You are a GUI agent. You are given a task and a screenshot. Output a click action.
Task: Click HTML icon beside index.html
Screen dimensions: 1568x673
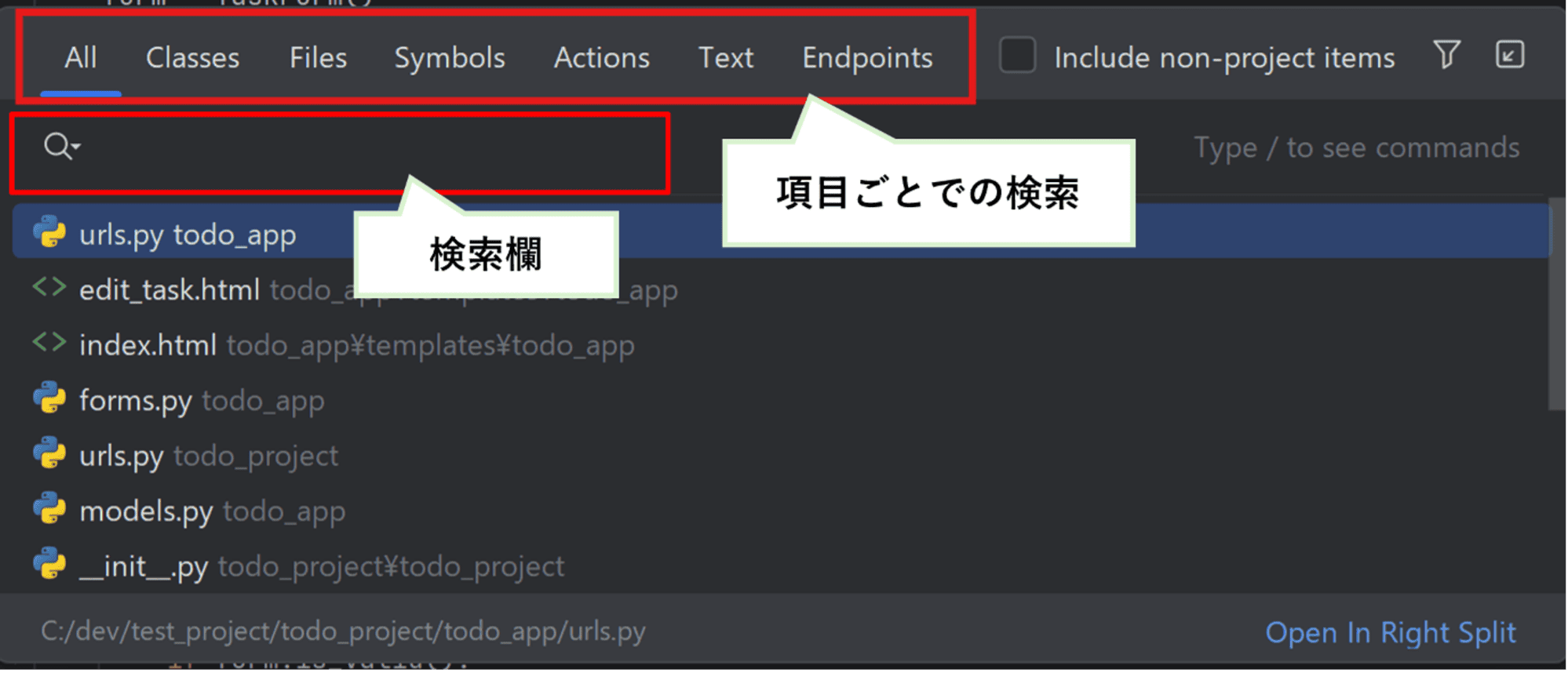tap(49, 343)
